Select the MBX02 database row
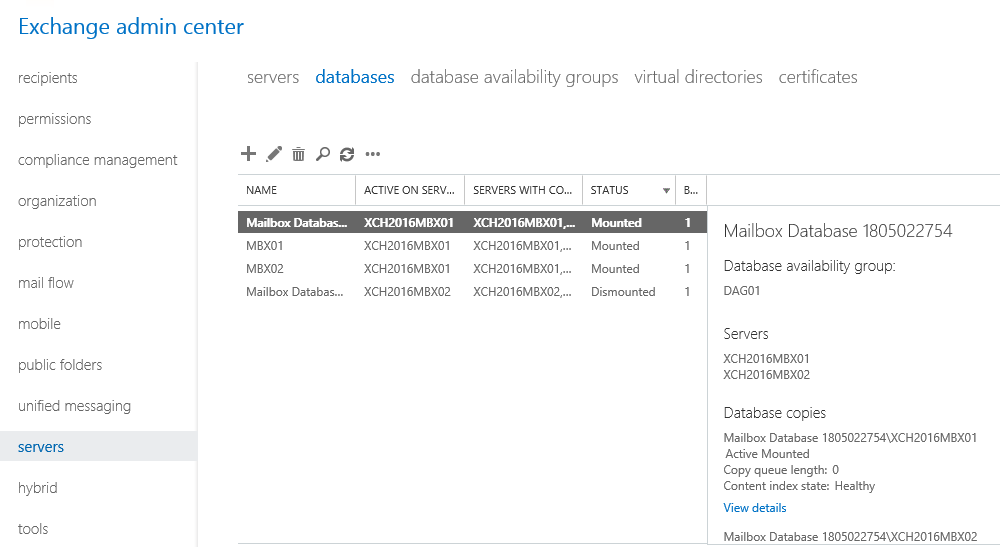 click(473, 268)
